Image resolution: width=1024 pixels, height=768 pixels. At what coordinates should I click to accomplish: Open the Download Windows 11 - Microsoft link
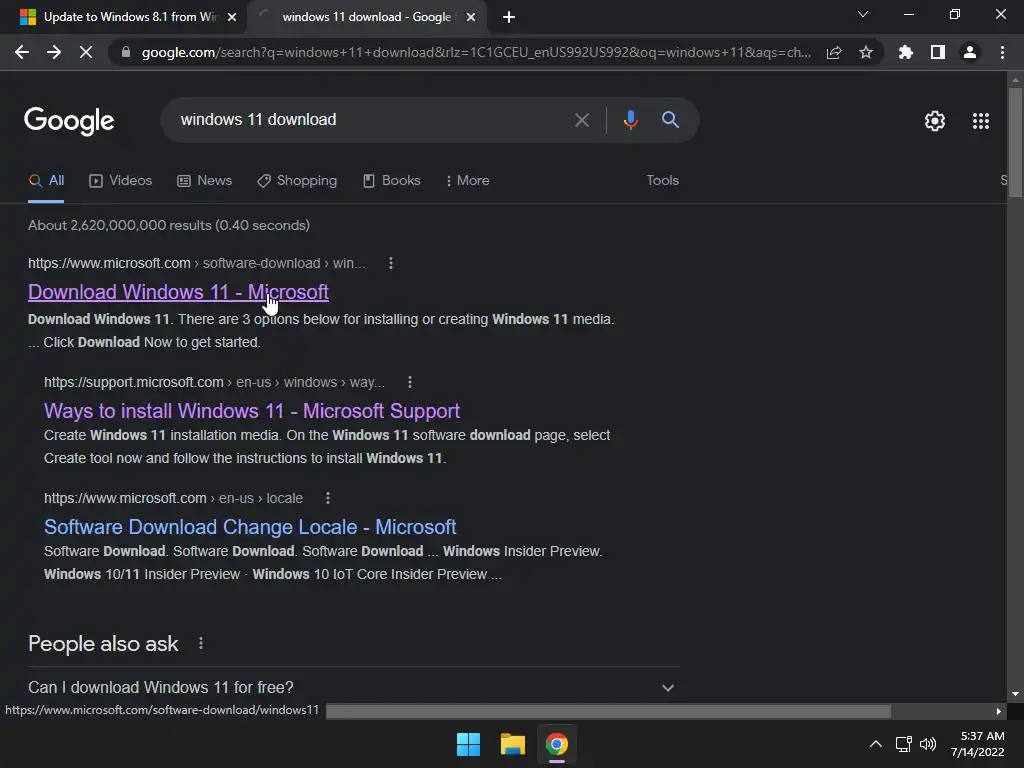click(178, 292)
